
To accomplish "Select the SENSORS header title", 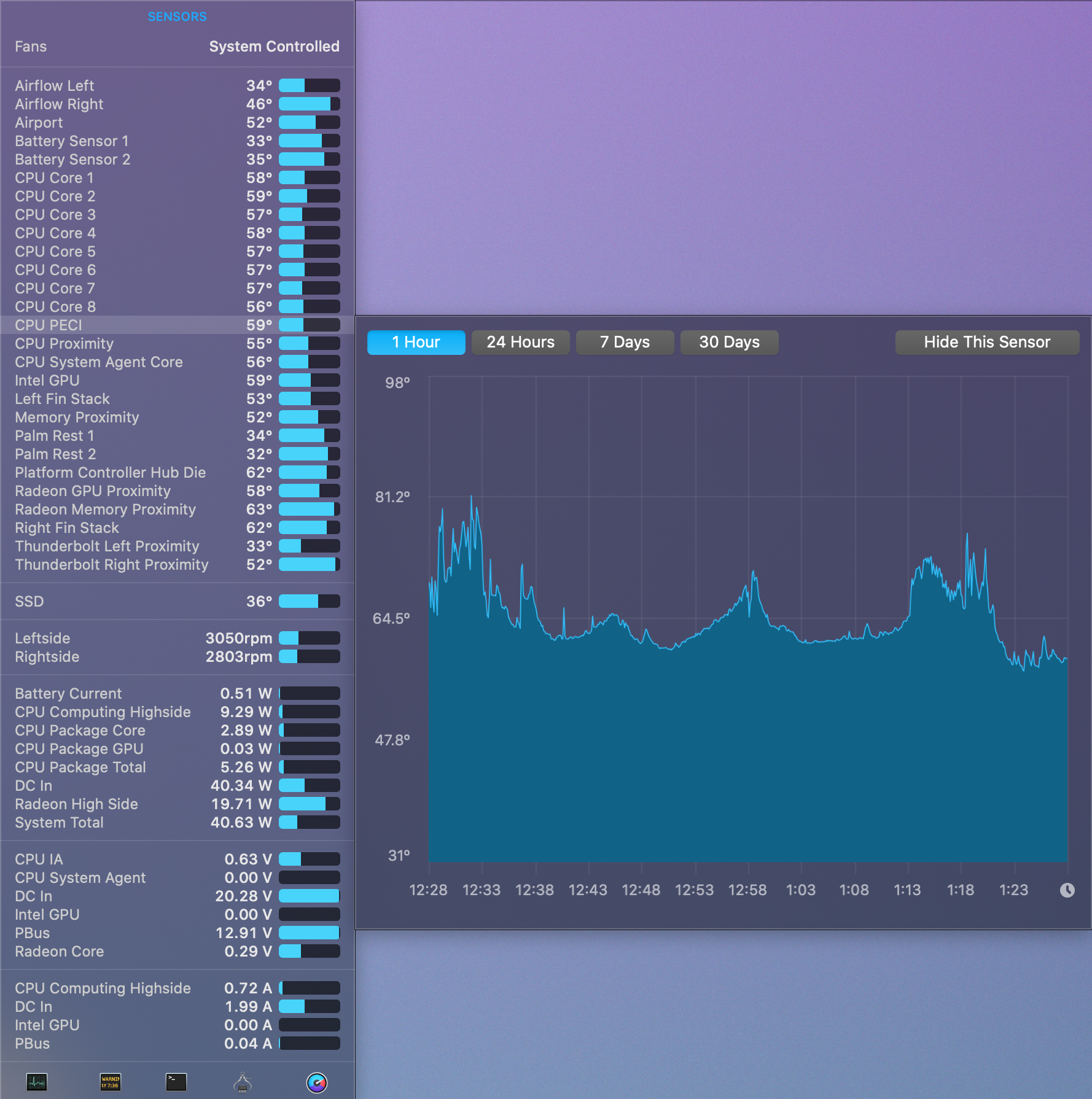I will 177,17.
